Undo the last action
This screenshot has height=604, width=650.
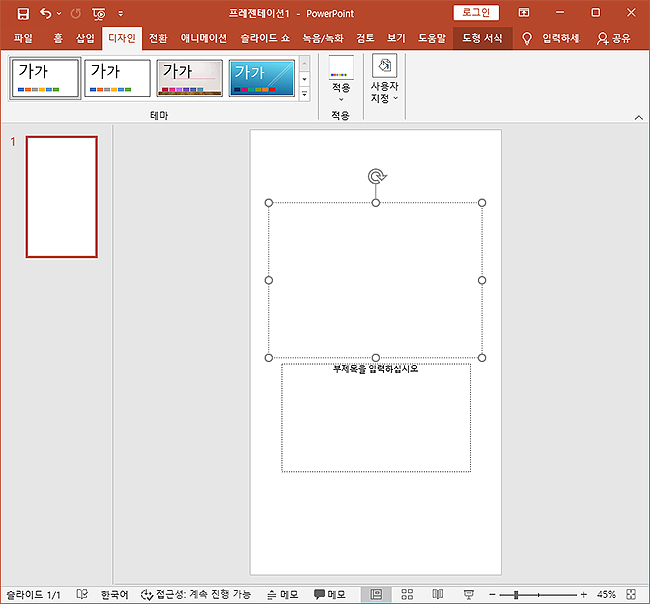[x=46, y=14]
